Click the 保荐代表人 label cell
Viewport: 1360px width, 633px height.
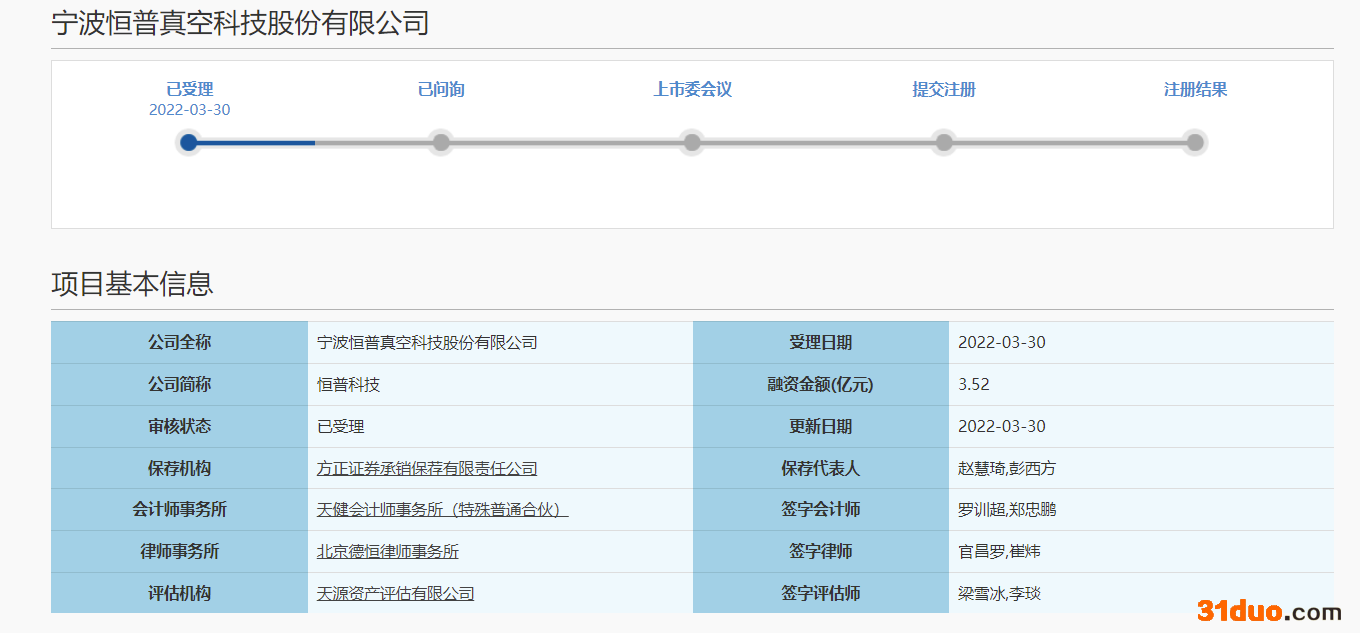821,468
